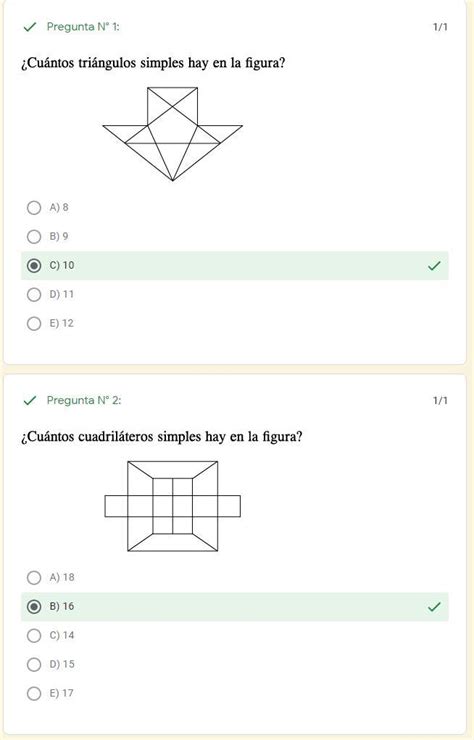Click the question text about cuadriláteros simples
This screenshot has width=474, height=740.
click(x=161, y=437)
